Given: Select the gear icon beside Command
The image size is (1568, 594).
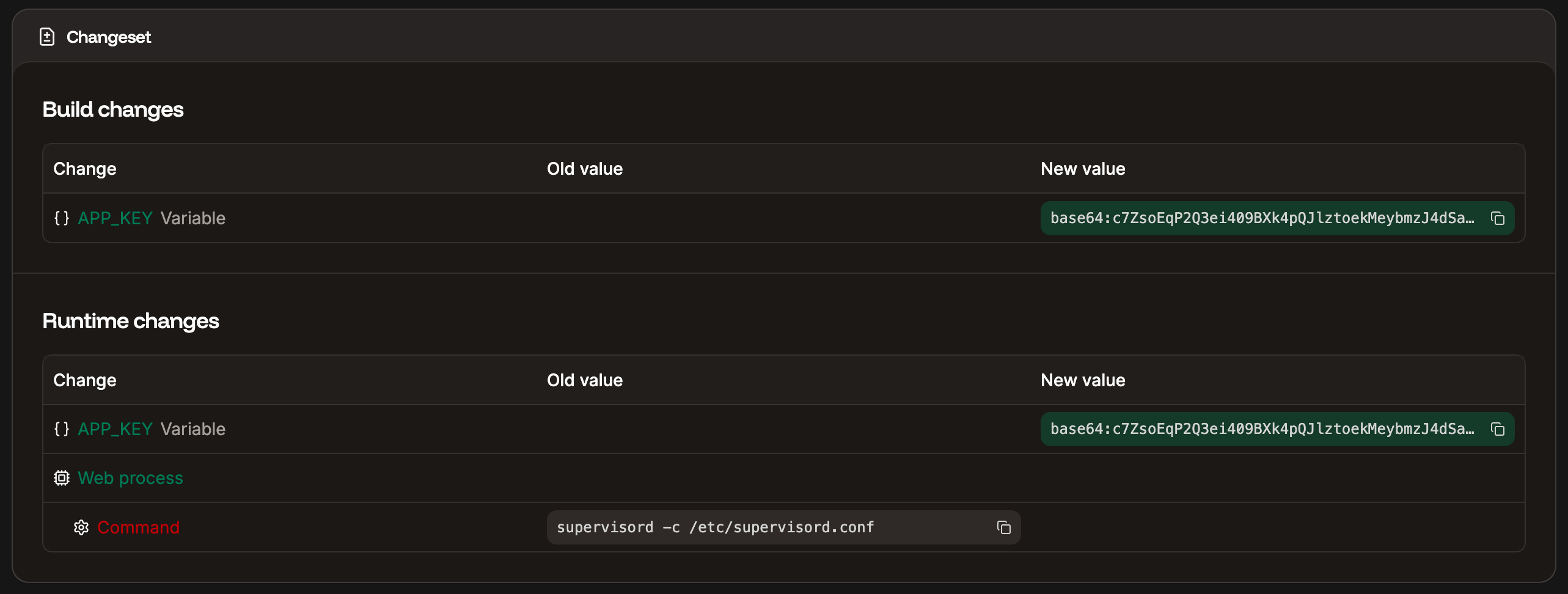Looking at the screenshot, I should (81, 527).
